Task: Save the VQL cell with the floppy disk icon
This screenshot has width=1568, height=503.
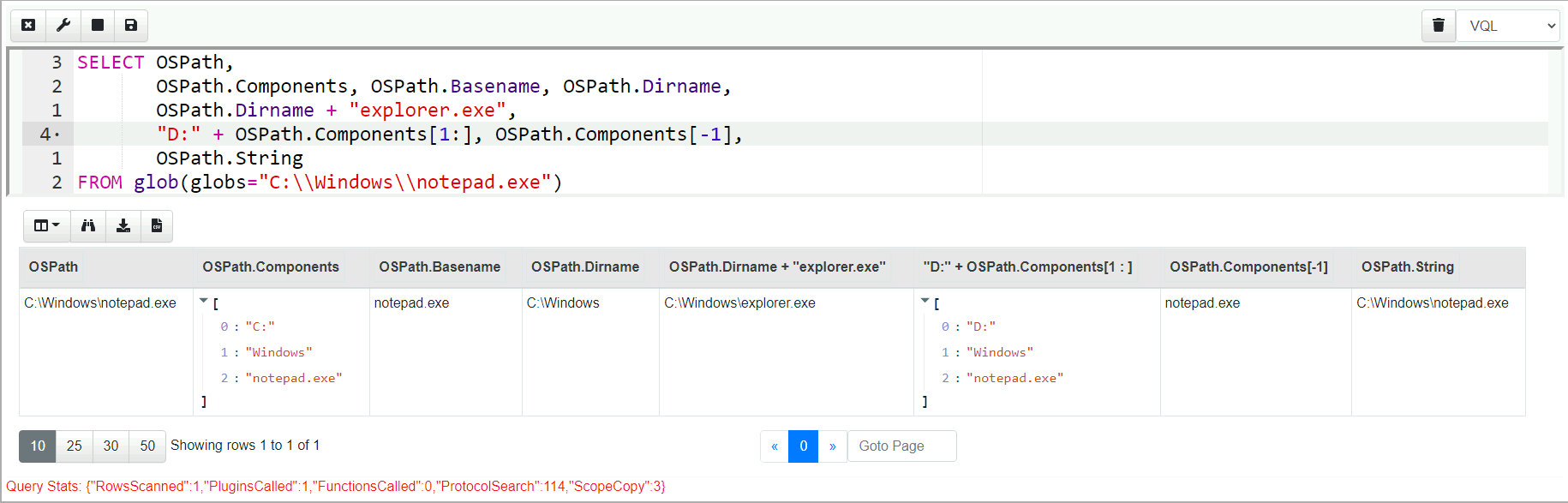Action: pyautogui.click(x=131, y=26)
